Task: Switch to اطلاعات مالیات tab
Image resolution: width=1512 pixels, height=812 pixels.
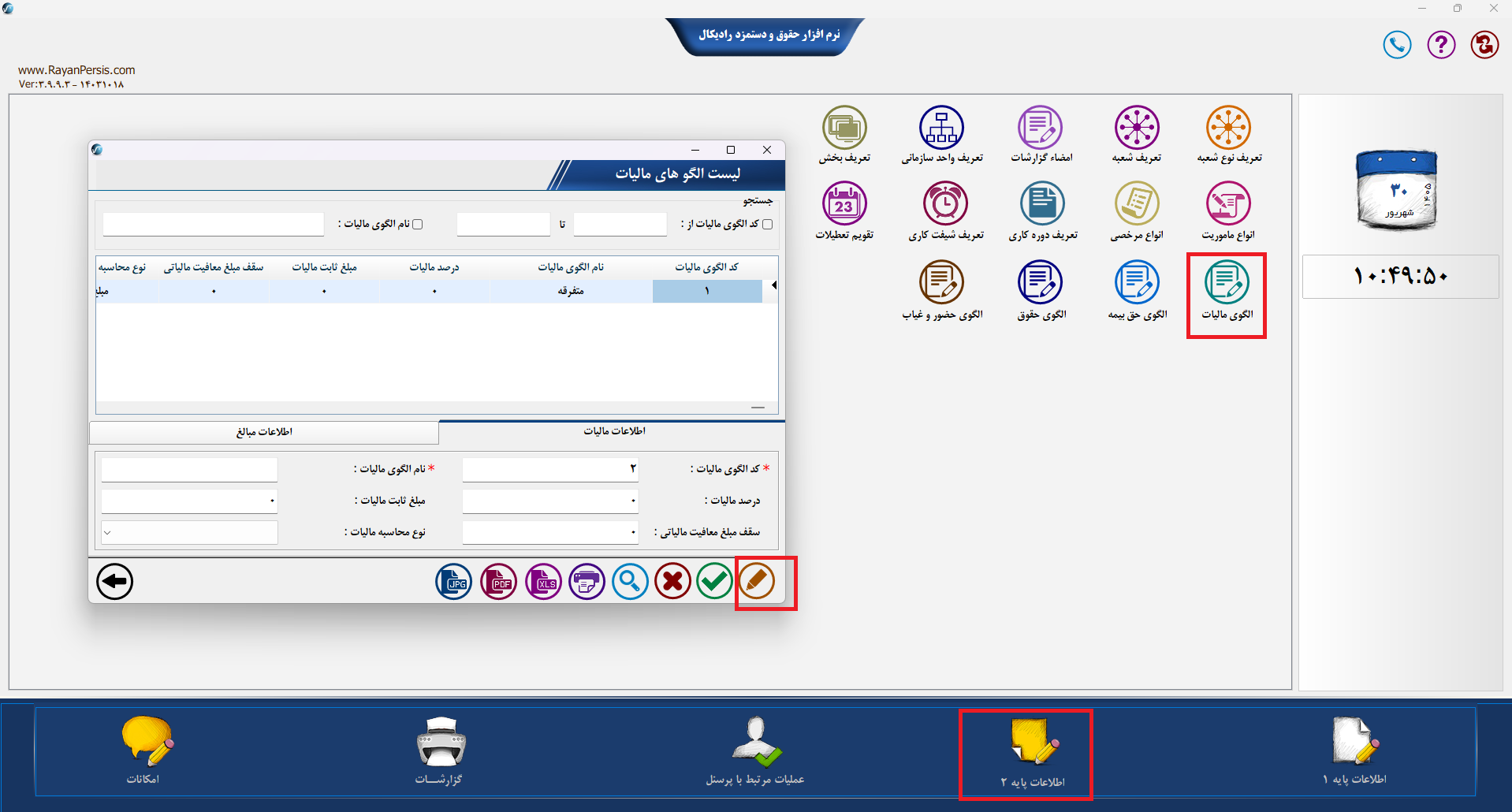Action: pyautogui.click(x=613, y=431)
